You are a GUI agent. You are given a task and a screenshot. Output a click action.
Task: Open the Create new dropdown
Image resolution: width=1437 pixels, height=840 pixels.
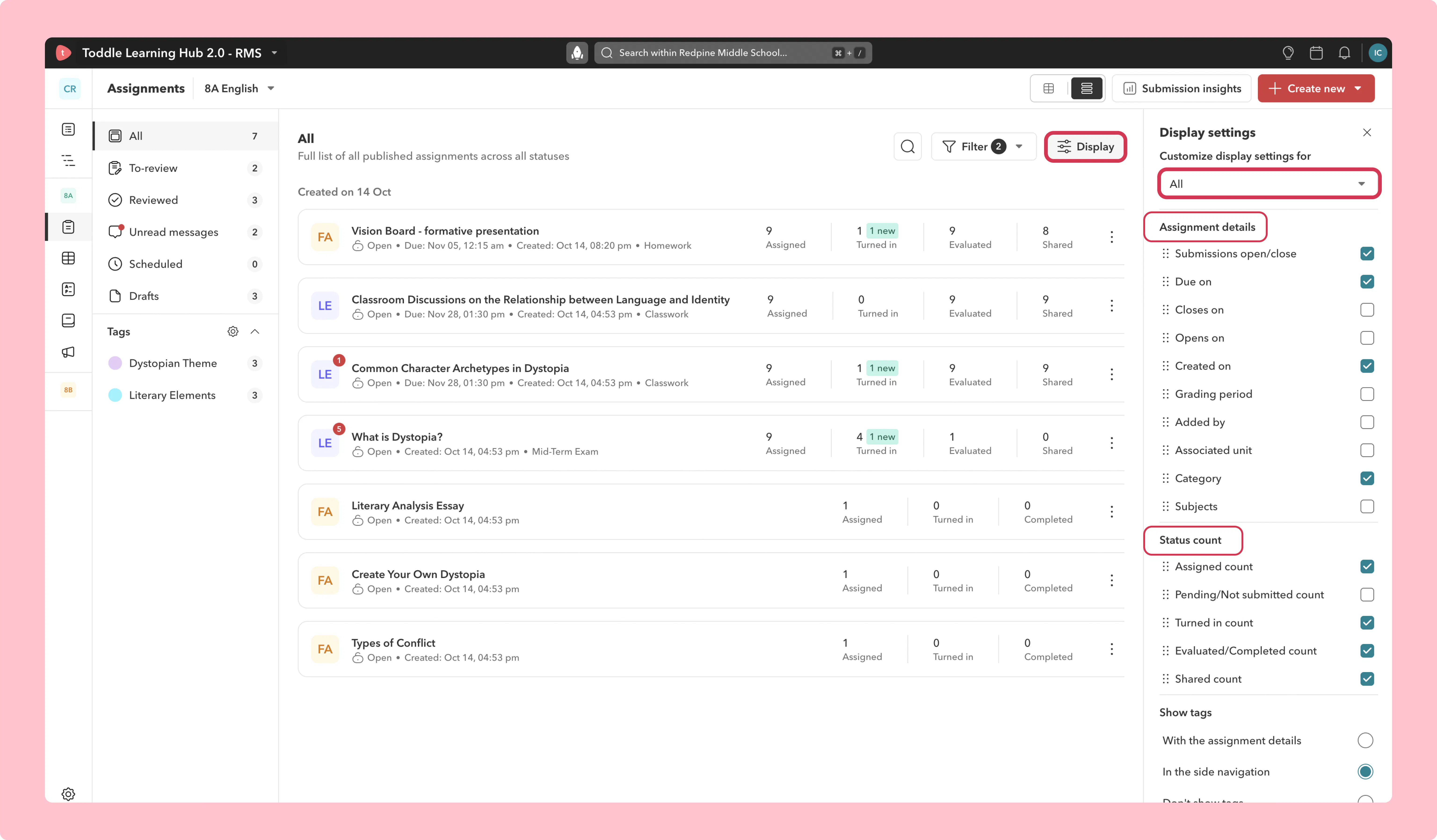(1316, 88)
